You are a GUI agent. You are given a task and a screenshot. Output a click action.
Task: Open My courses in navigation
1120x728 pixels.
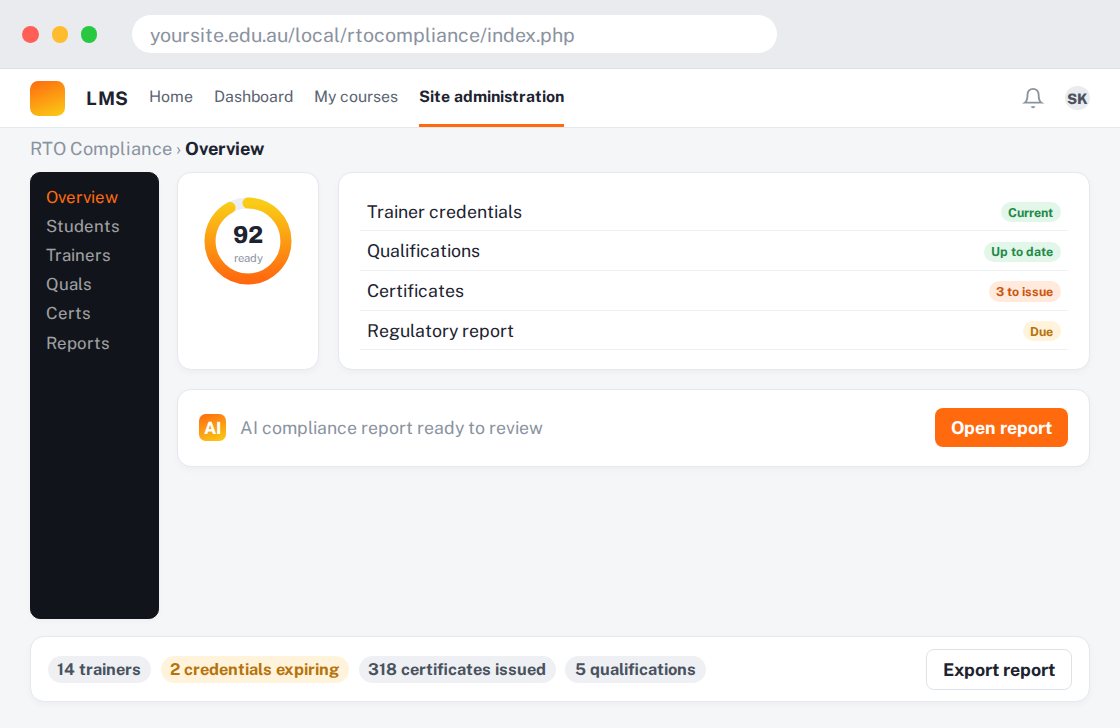pos(356,96)
